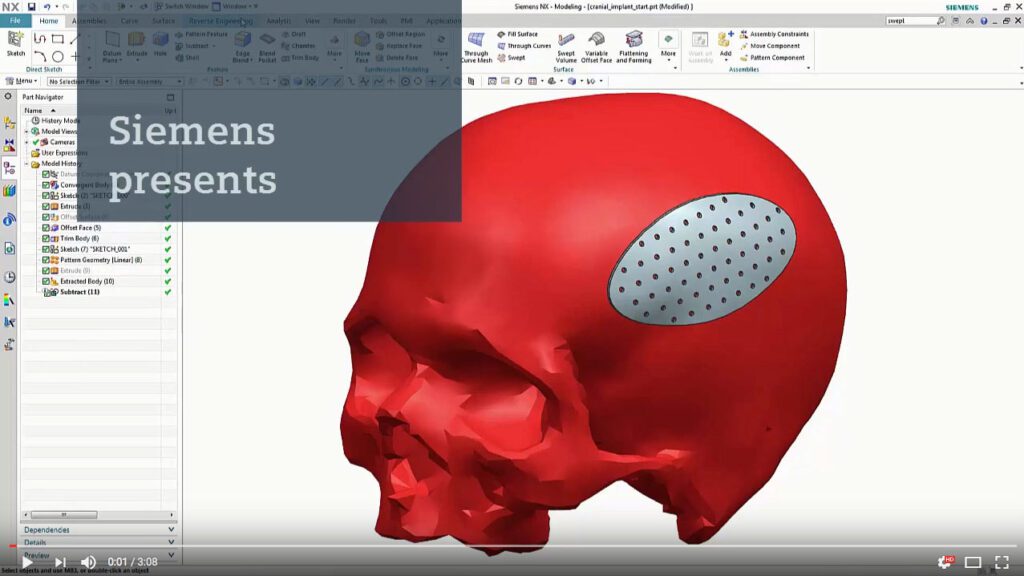This screenshot has height=576, width=1024.
Task: Switch to the Curve ribbon tab
Action: click(129, 21)
